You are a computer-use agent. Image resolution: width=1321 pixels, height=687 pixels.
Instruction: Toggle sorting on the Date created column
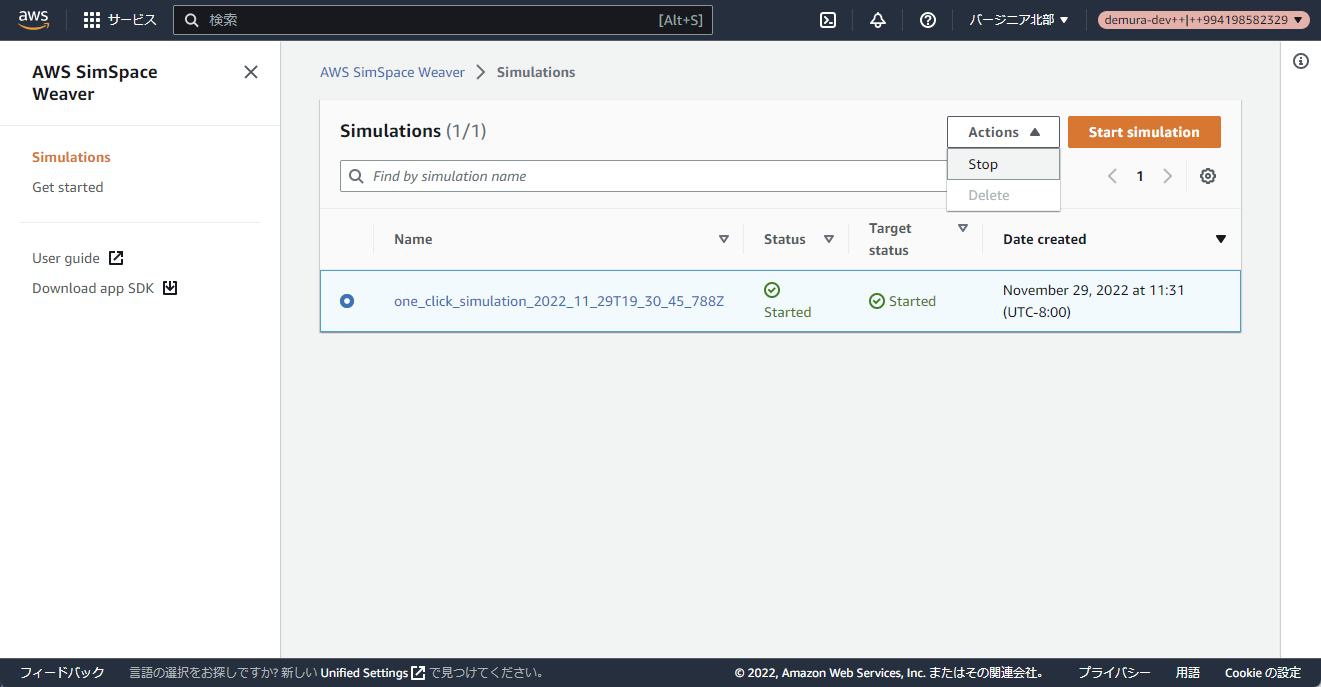(1221, 238)
